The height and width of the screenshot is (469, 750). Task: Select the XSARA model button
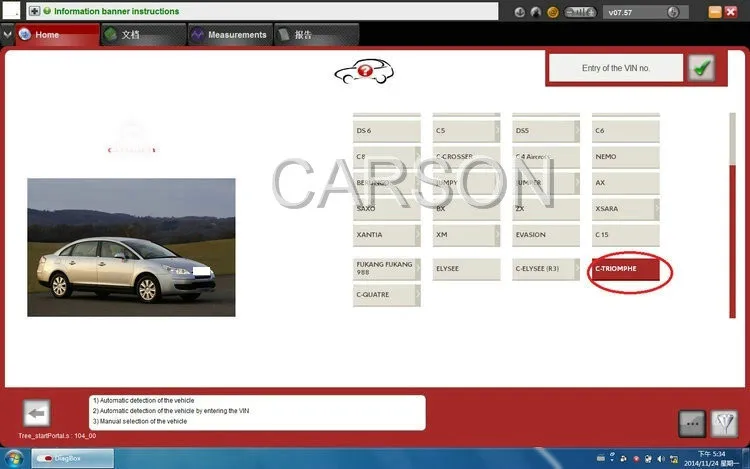click(x=625, y=209)
